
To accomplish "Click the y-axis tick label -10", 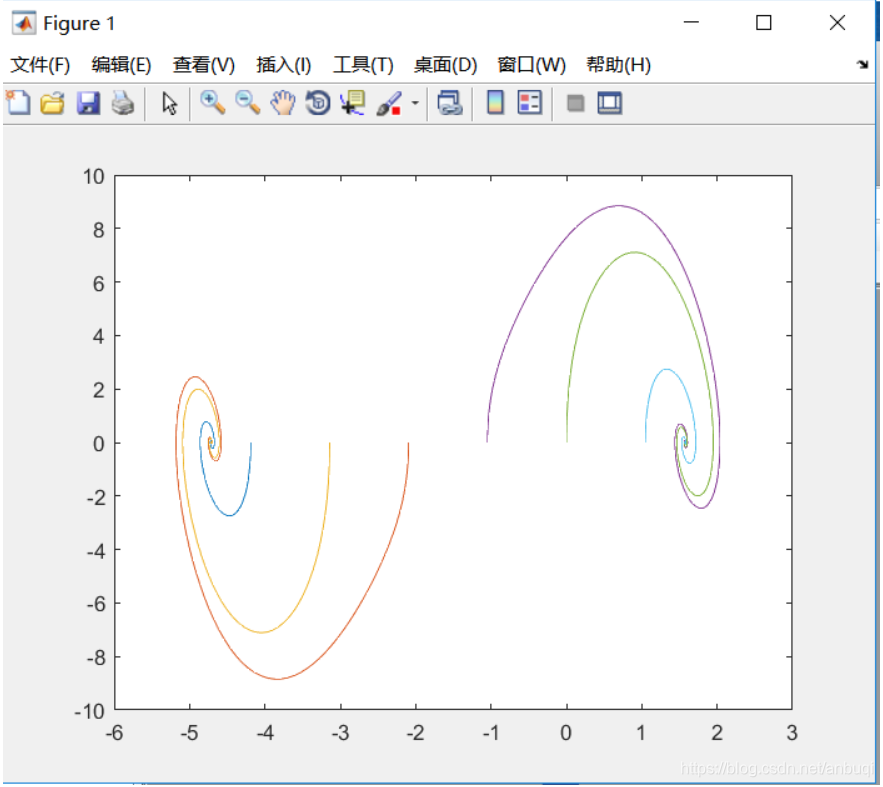I will tap(90, 711).
